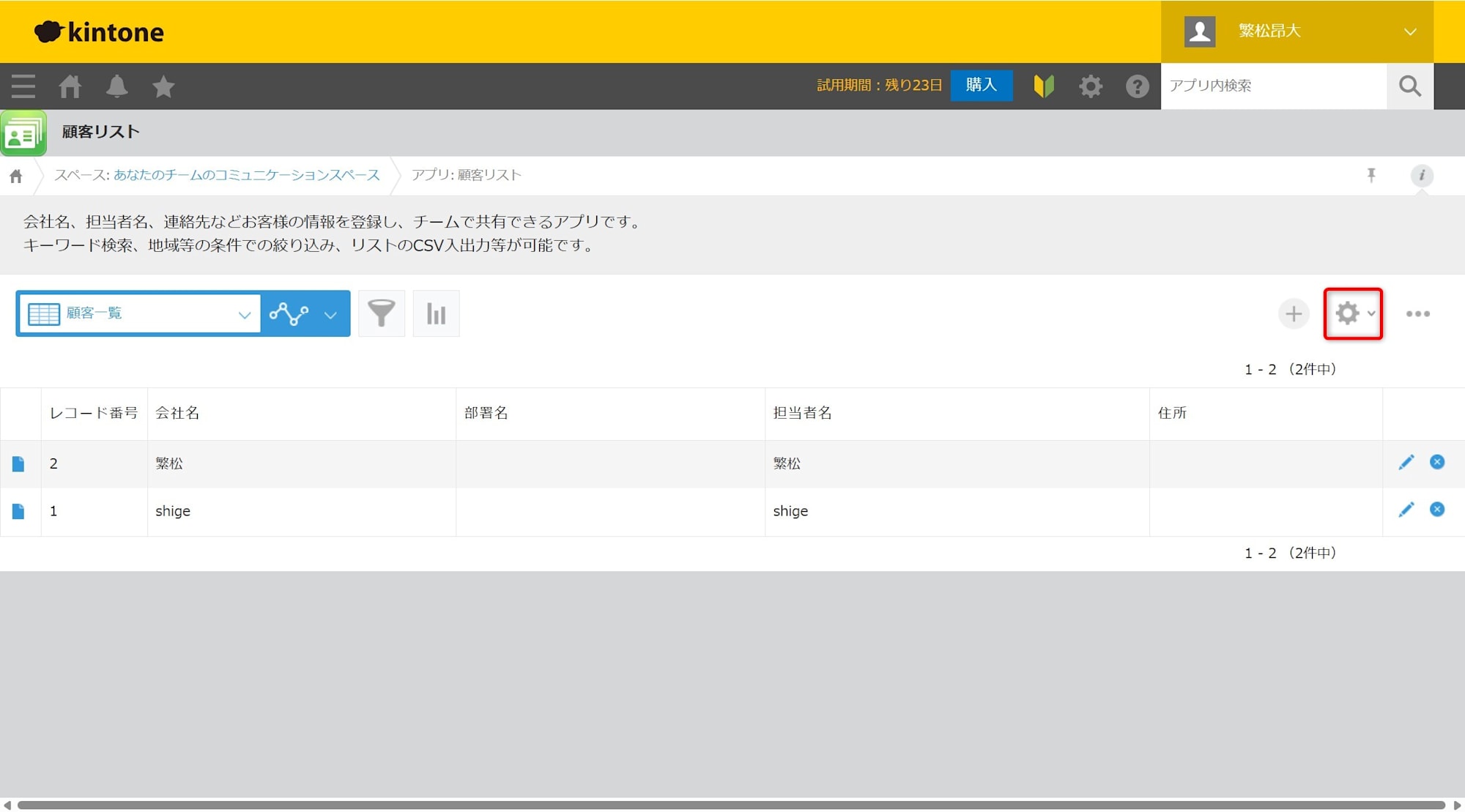Sort by レコード番号 column header

click(x=94, y=413)
